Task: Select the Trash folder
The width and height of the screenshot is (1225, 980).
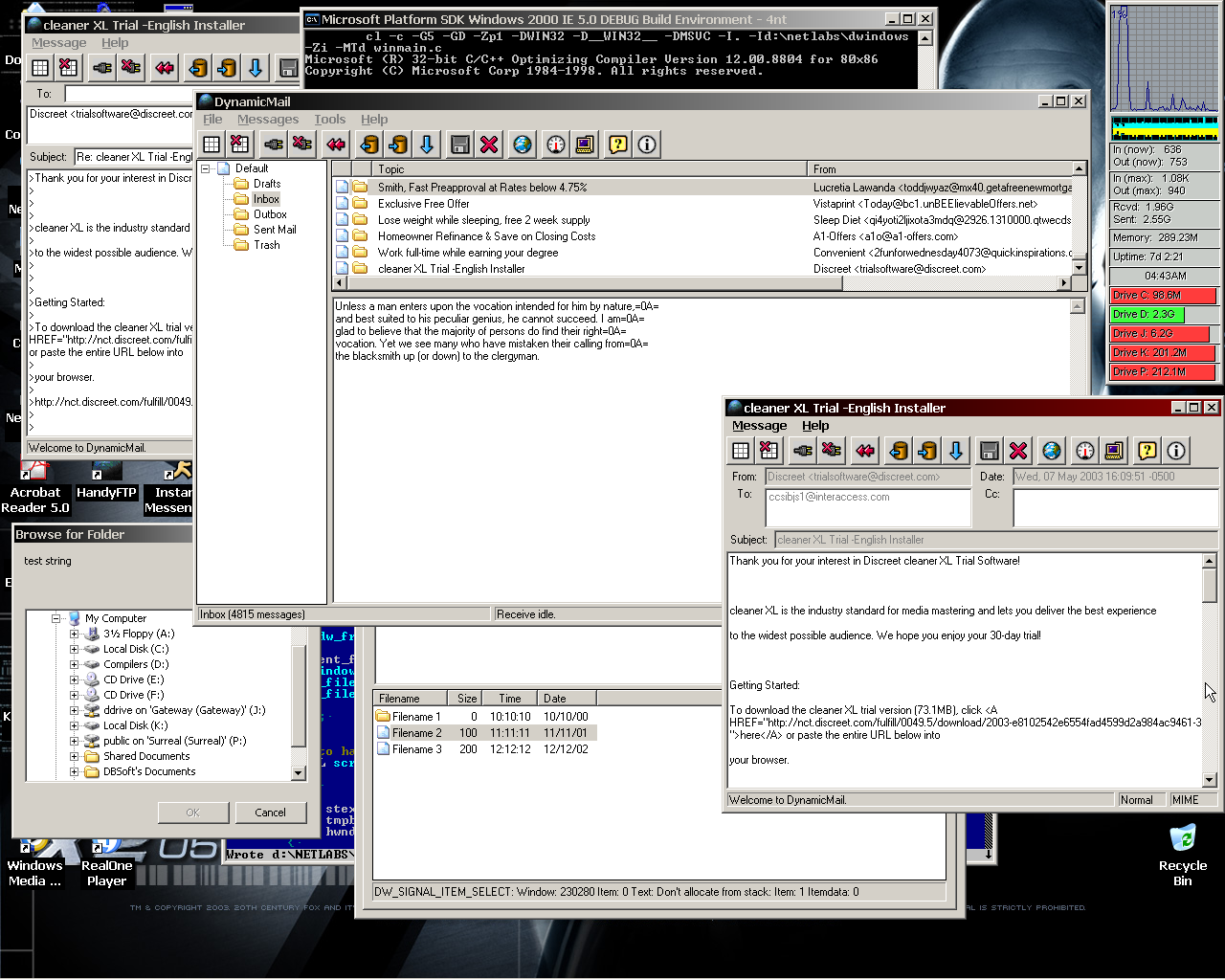Action: pyautogui.click(x=267, y=245)
